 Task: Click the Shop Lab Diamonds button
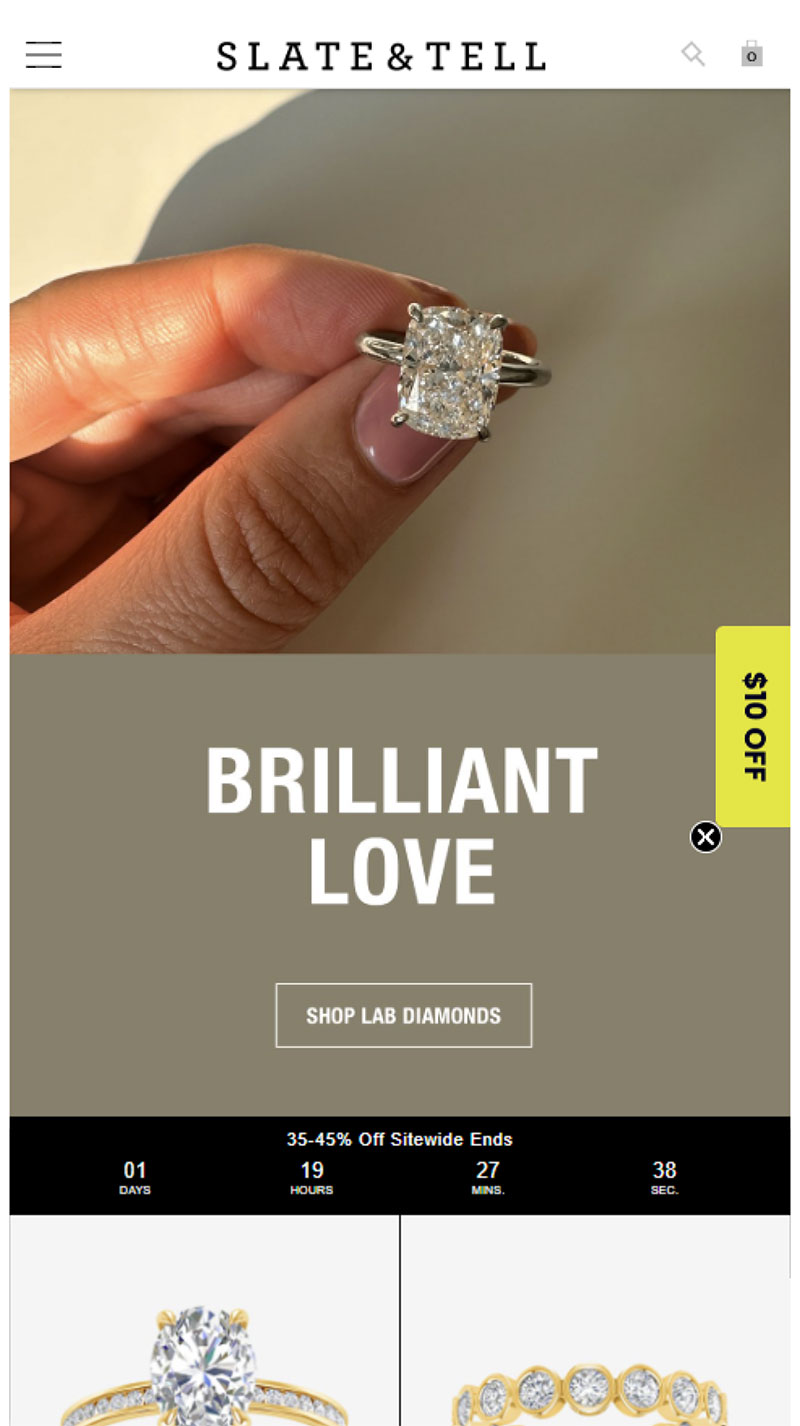click(x=404, y=1015)
